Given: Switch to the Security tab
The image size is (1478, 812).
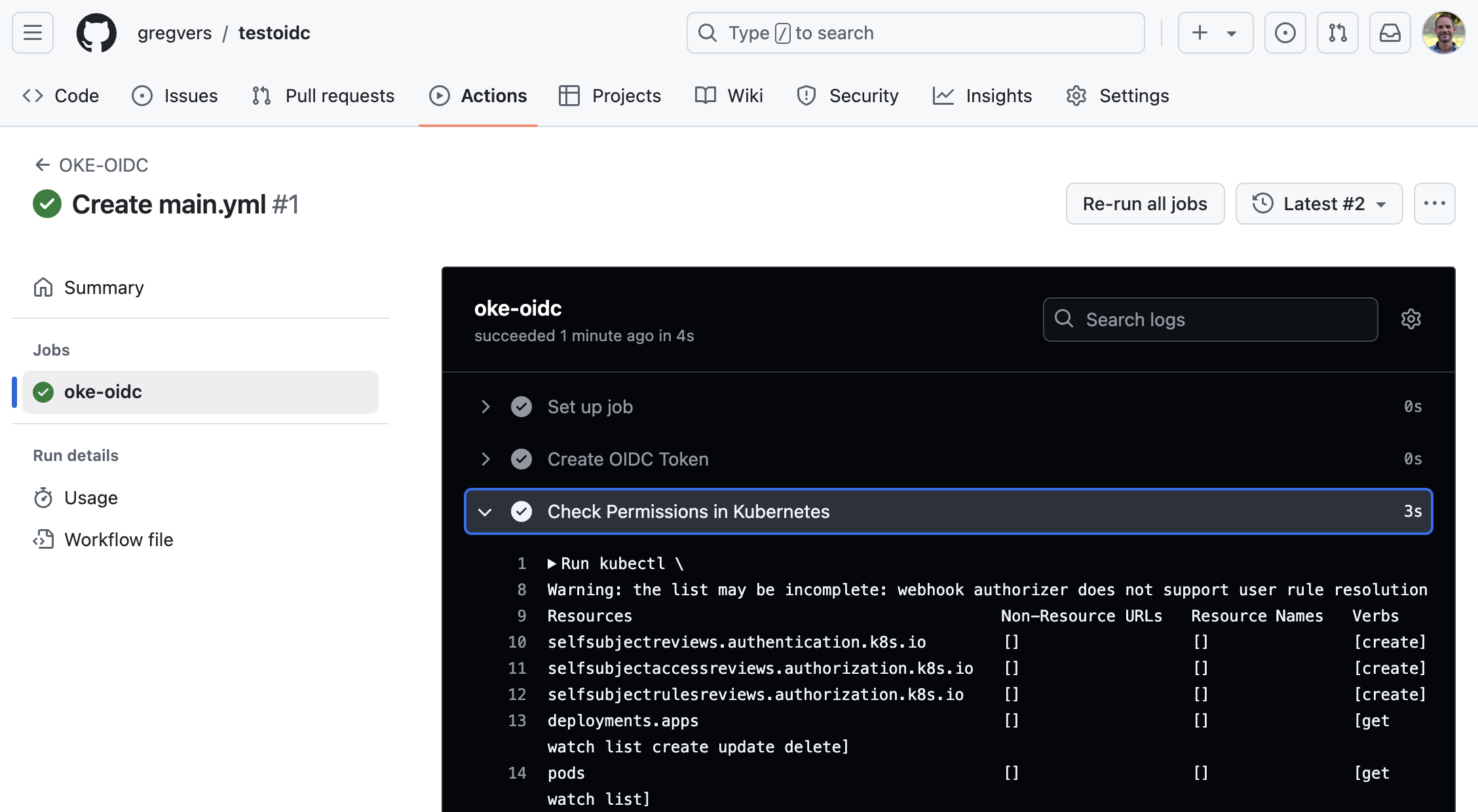Looking at the screenshot, I should (863, 96).
